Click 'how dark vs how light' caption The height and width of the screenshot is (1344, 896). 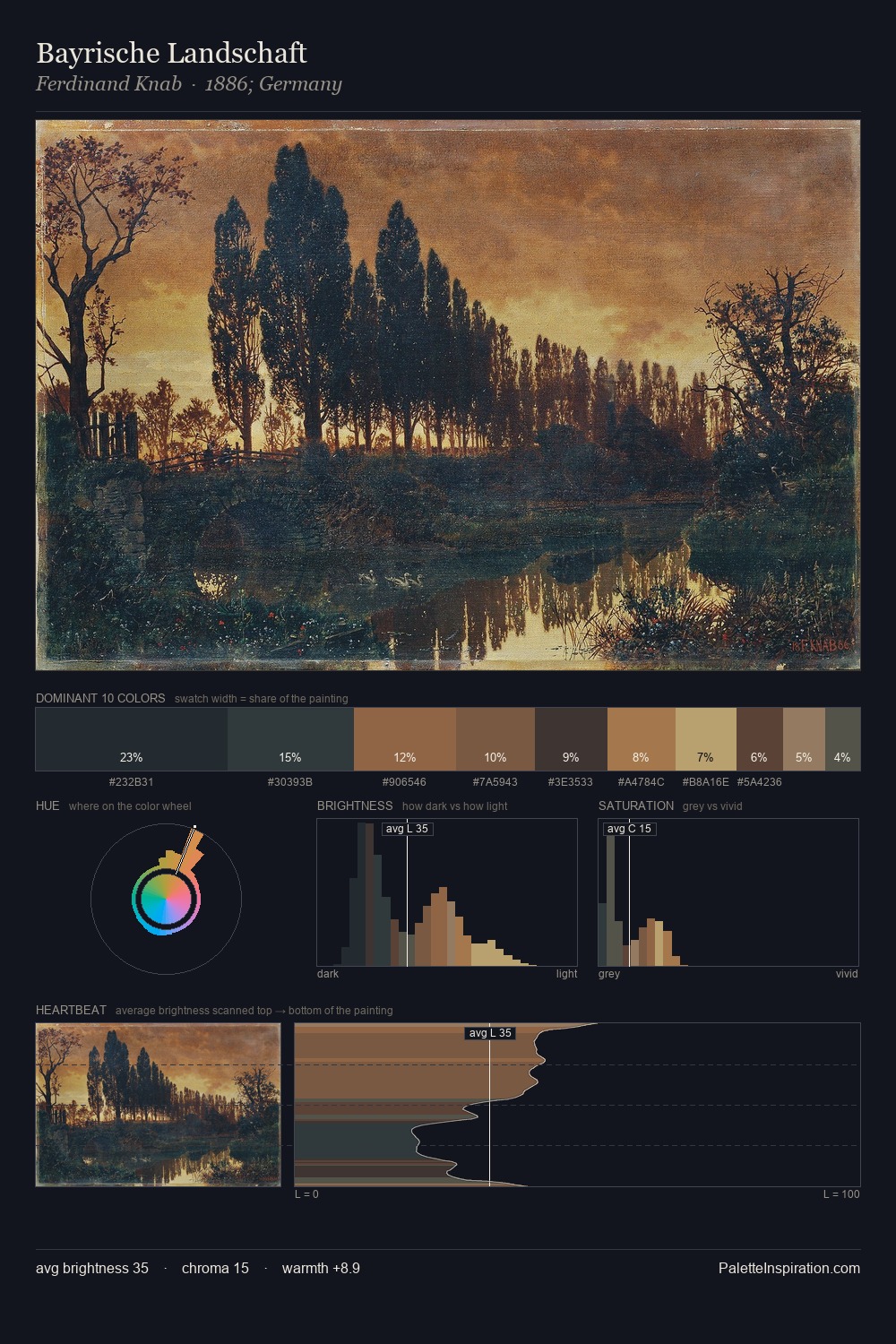pyautogui.click(x=454, y=806)
